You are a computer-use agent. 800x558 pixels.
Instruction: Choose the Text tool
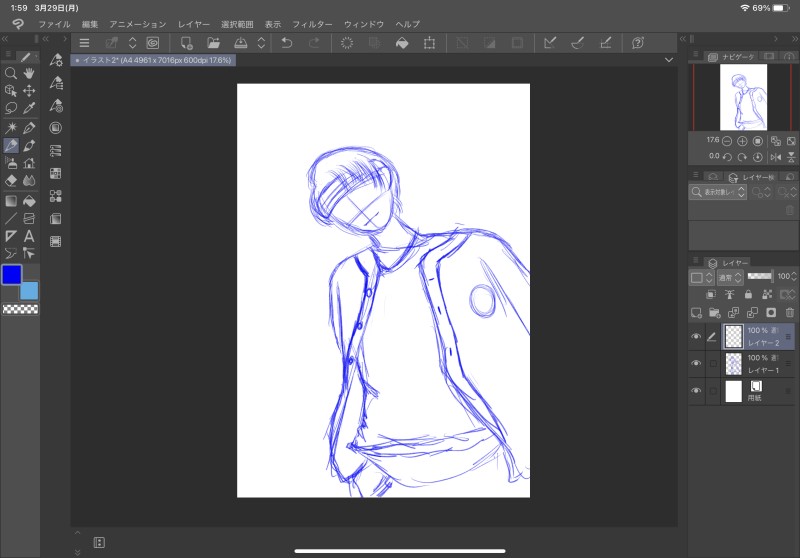(x=29, y=236)
